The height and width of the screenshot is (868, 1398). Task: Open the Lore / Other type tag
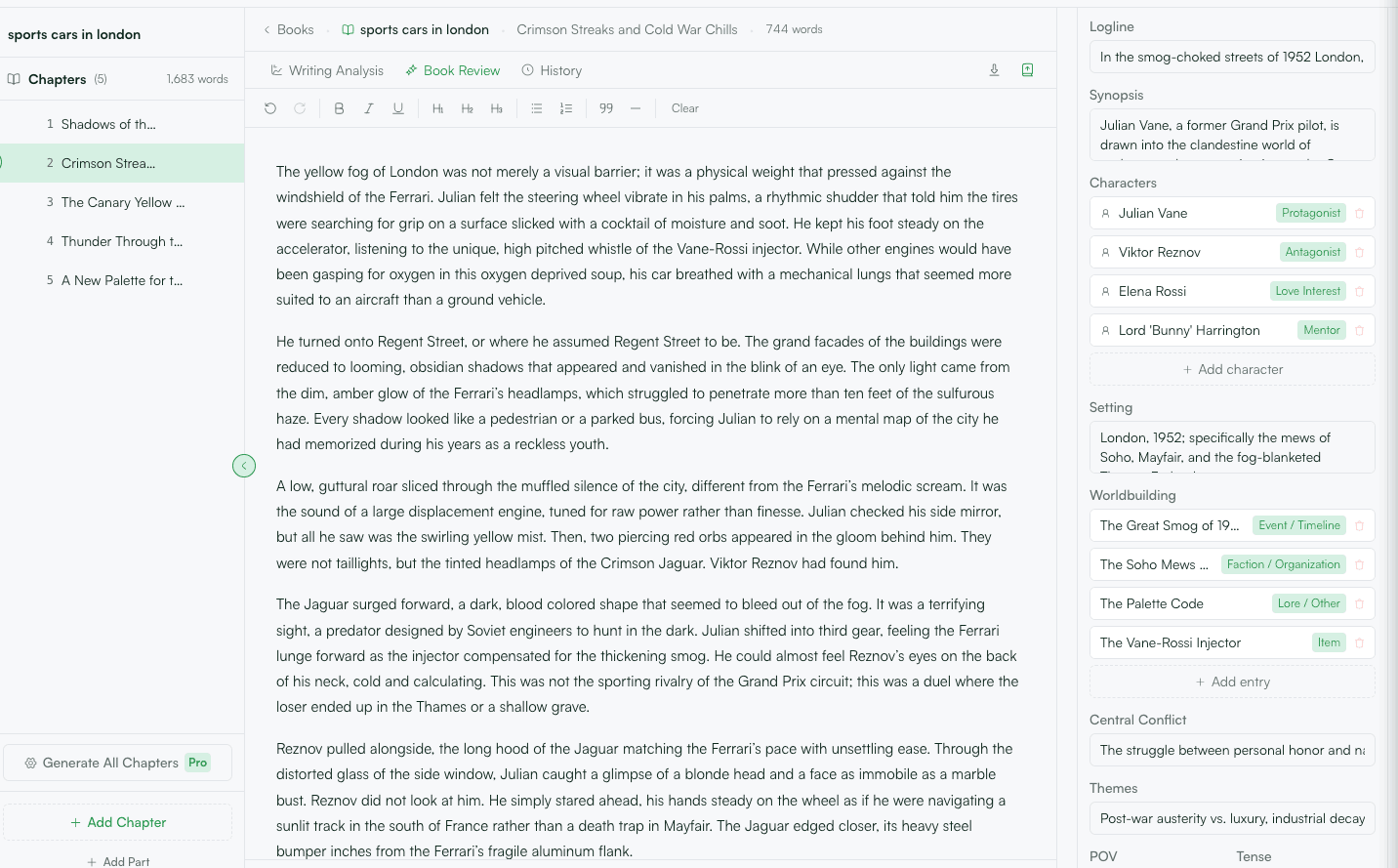[1309, 603]
